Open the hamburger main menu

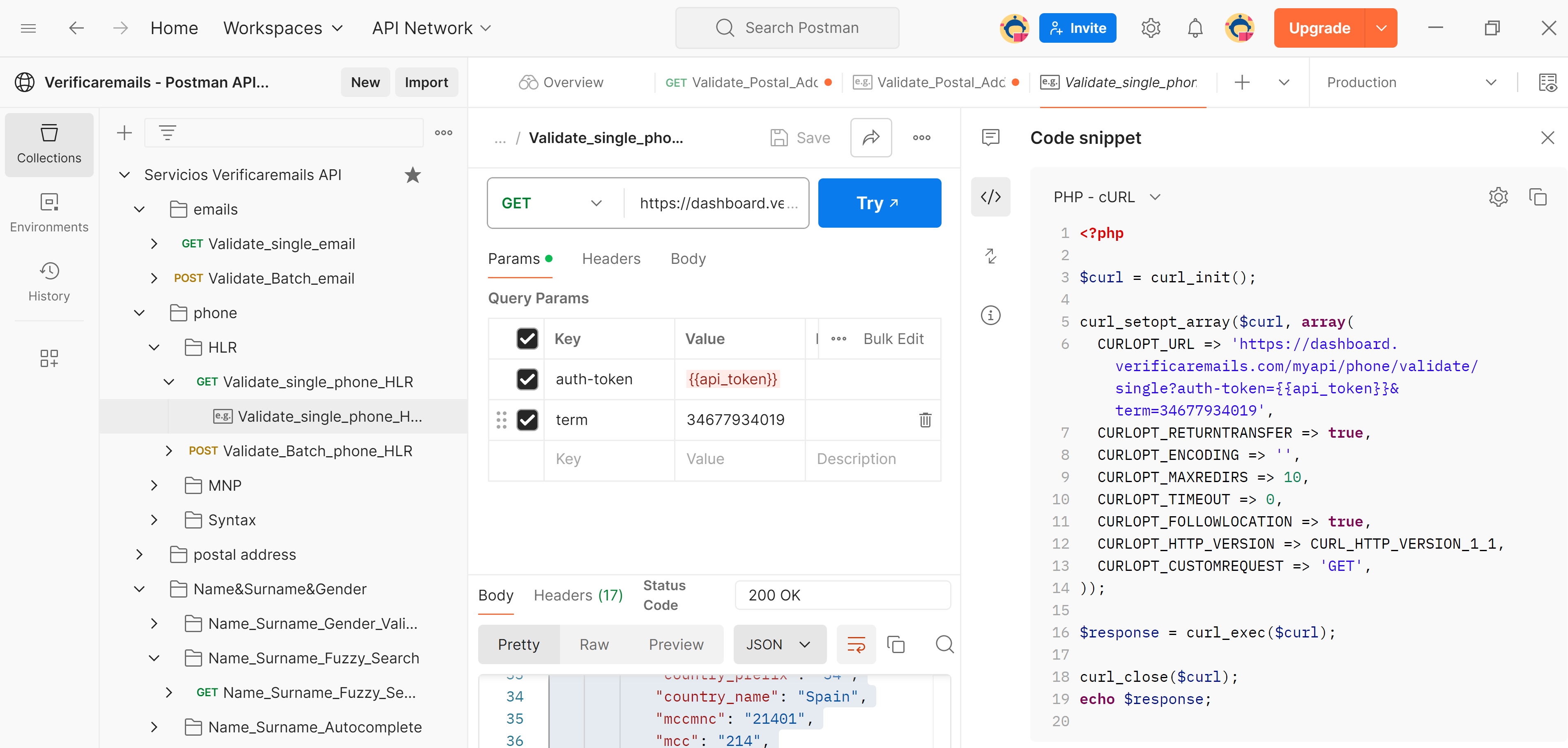tap(28, 28)
